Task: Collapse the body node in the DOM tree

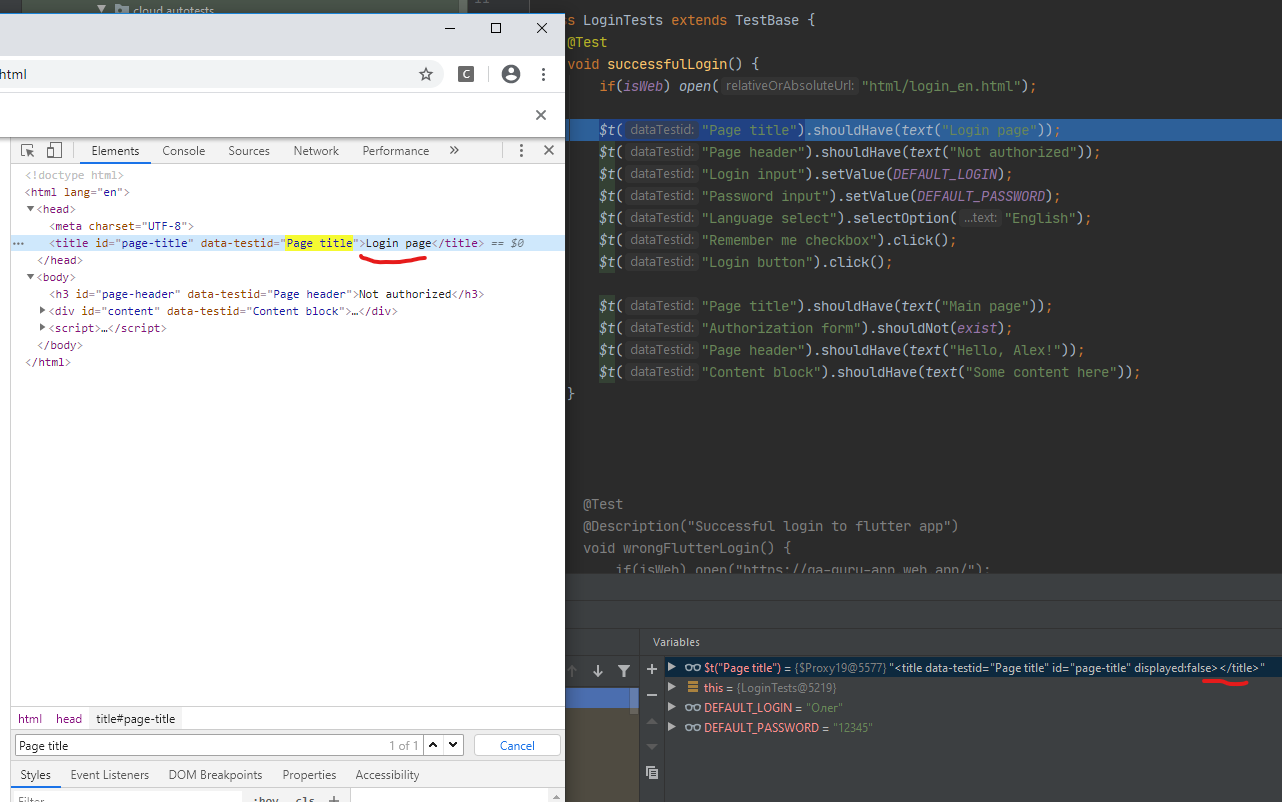Action: 31,277
